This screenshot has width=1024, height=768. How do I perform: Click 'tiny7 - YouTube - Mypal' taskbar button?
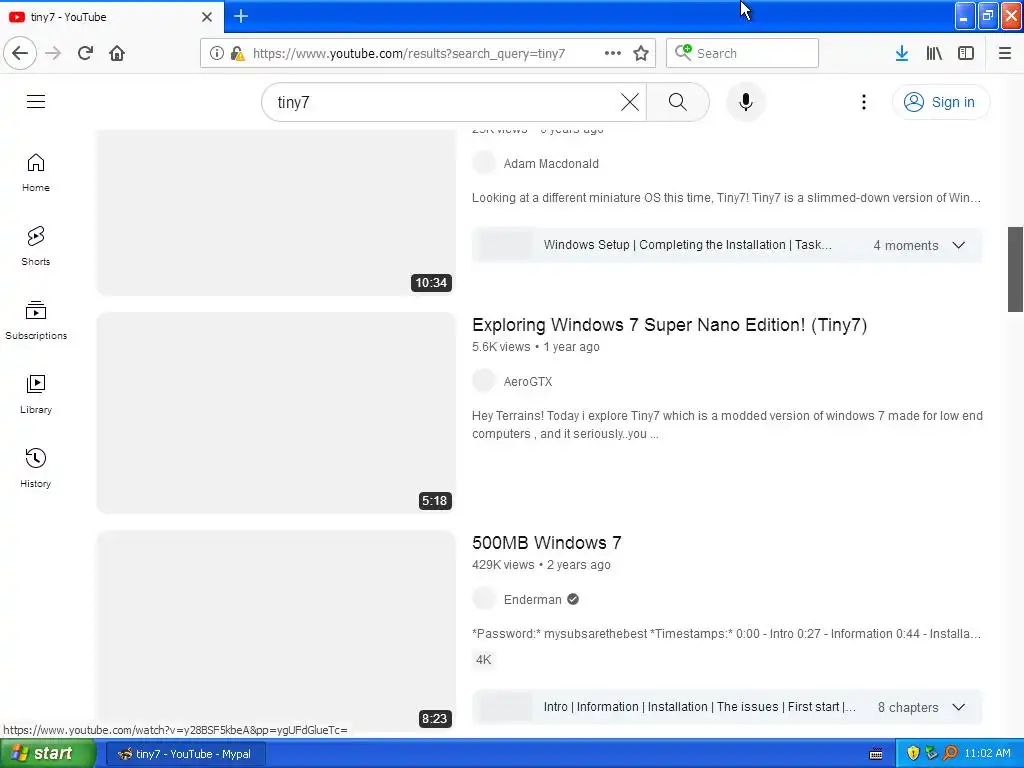coord(185,754)
